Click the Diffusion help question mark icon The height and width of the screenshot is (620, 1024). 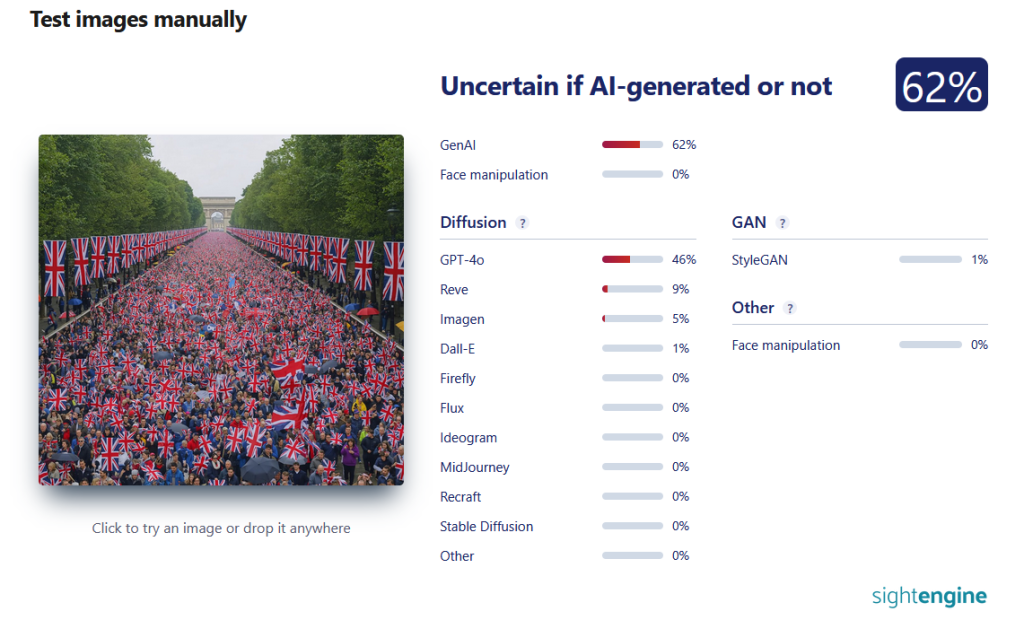tap(522, 223)
